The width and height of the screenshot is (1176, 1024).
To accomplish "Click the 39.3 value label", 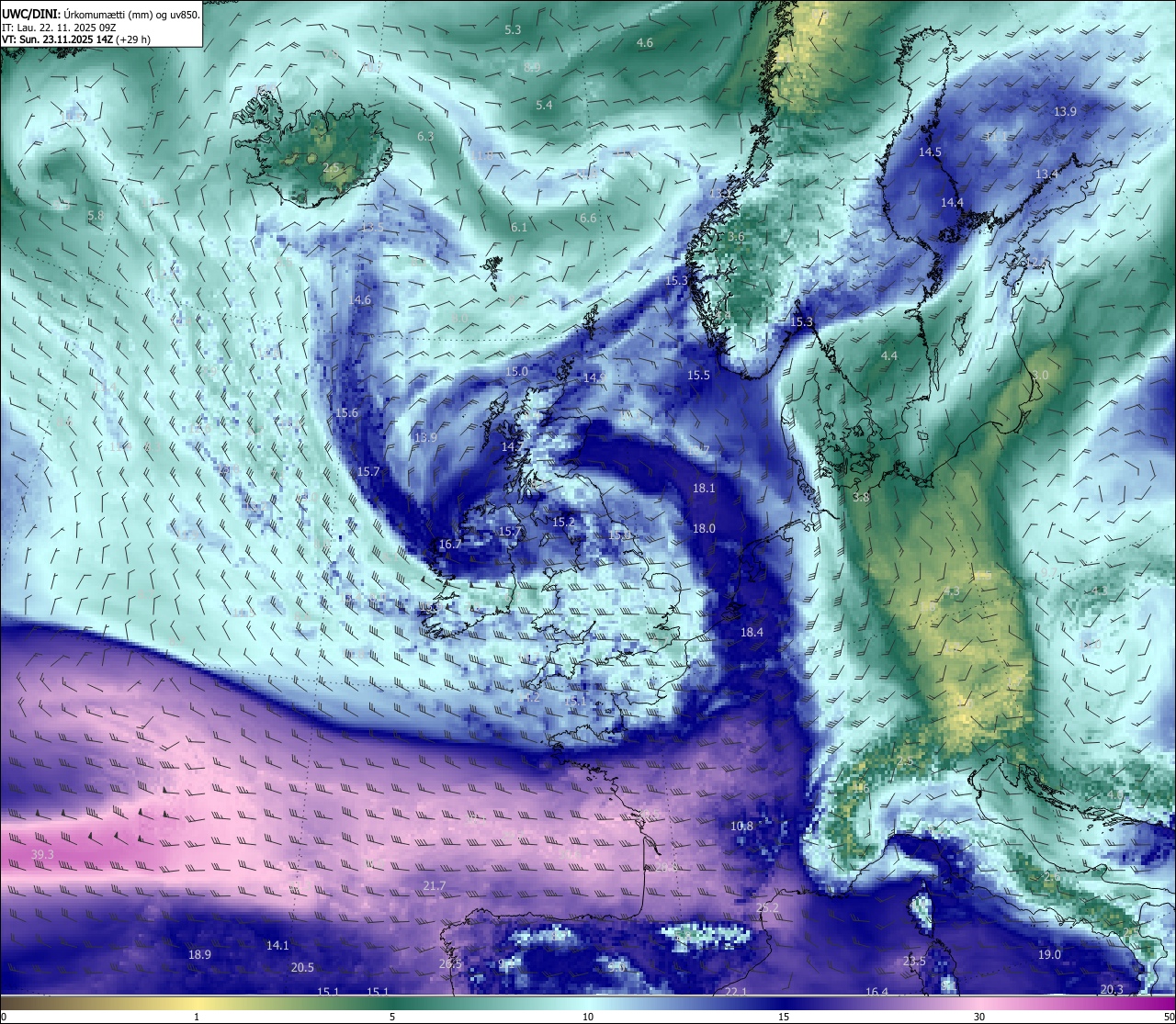I will pyautogui.click(x=42, y=854).
